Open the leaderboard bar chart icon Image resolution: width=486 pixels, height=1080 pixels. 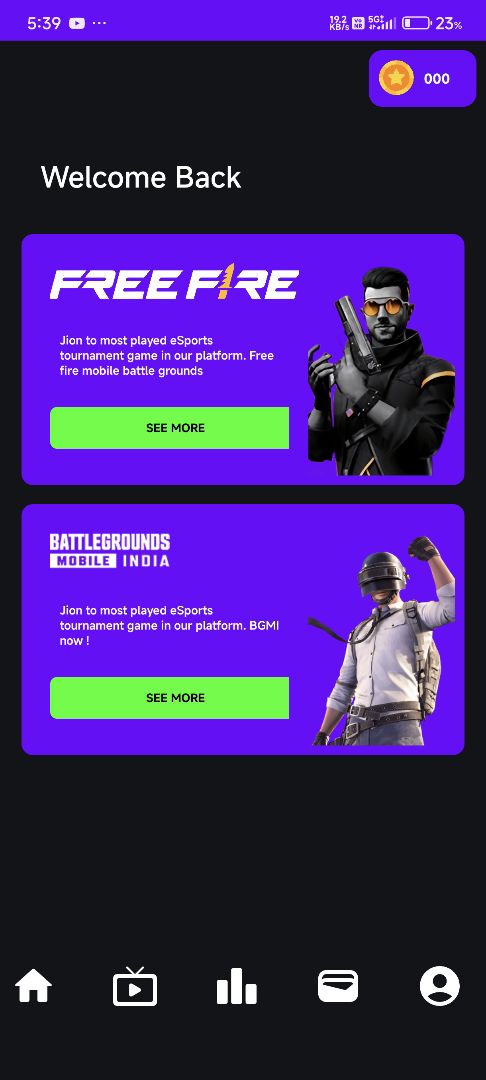tap(236, 986)
